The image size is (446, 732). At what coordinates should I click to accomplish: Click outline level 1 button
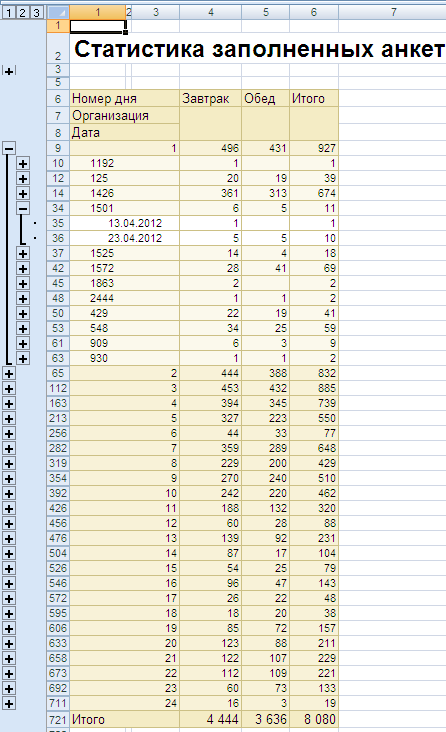[8, 13]
